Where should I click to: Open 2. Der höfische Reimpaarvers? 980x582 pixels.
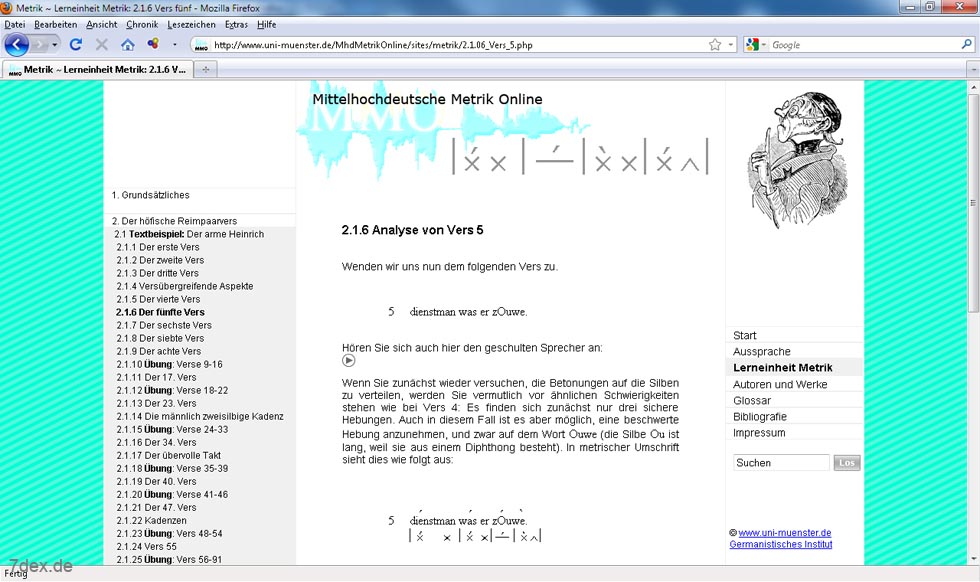pos(174,221)
